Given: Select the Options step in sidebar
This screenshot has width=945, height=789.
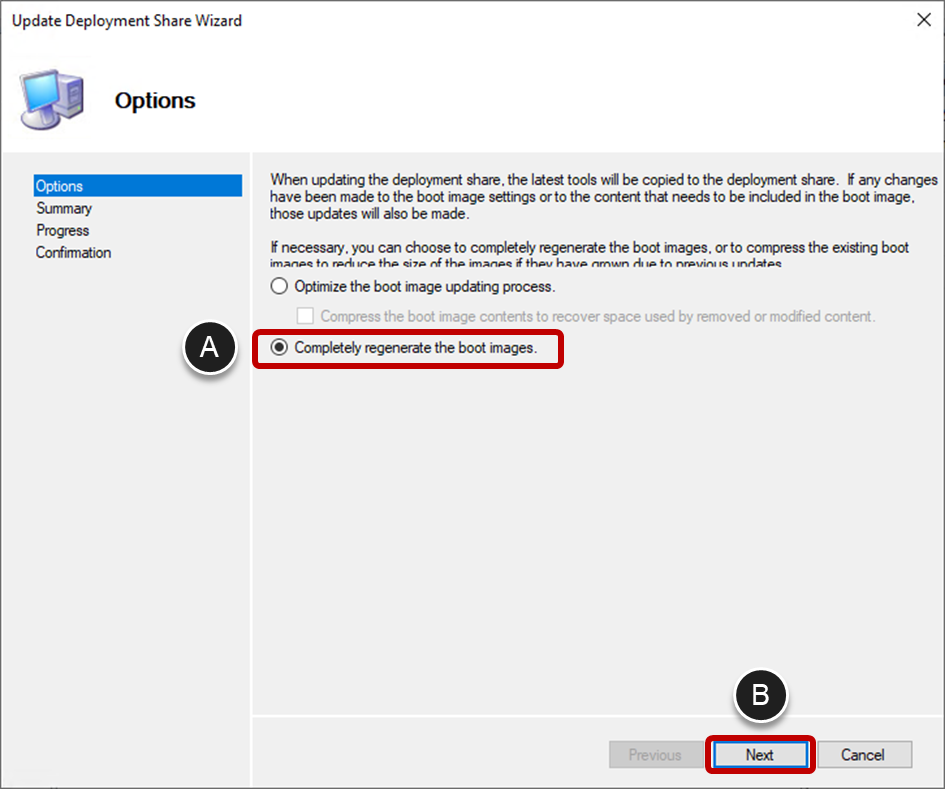Looking at the screenshot, I should click(x=60, y=185).
